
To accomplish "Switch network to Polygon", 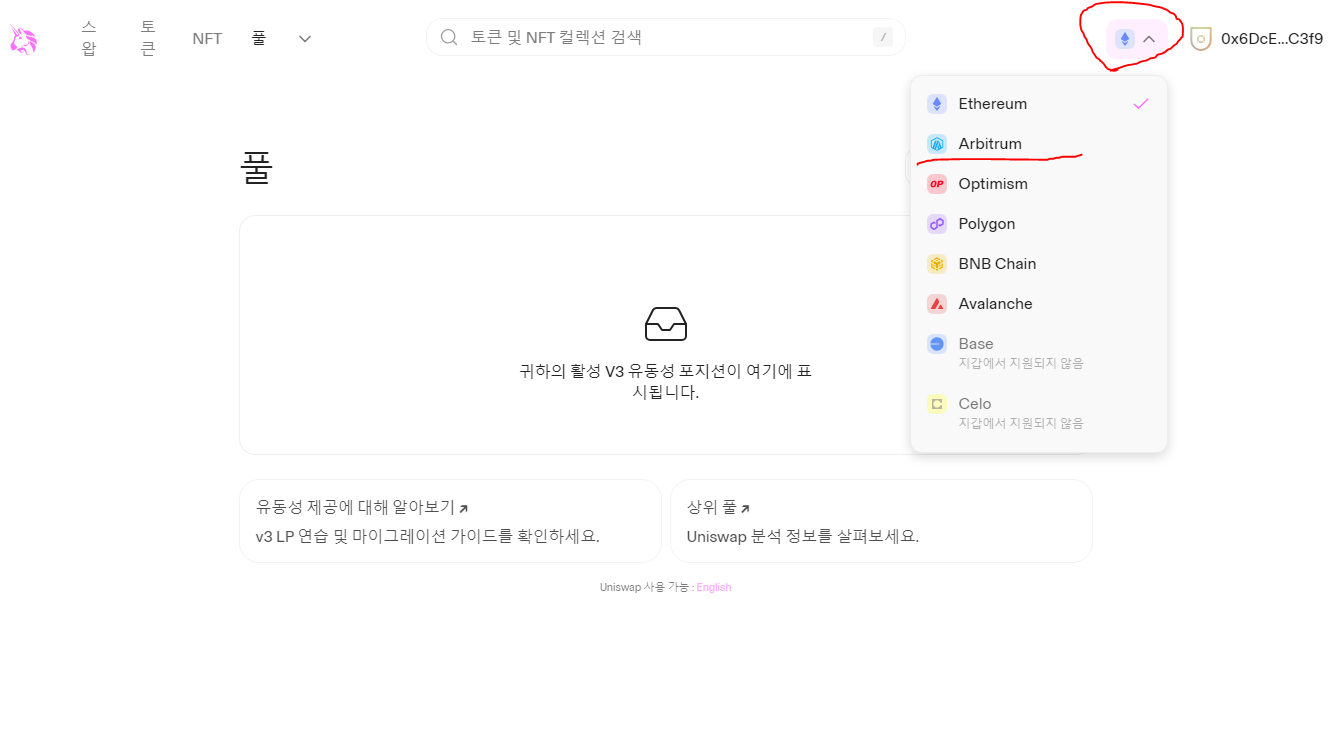I will (1039, 224).
